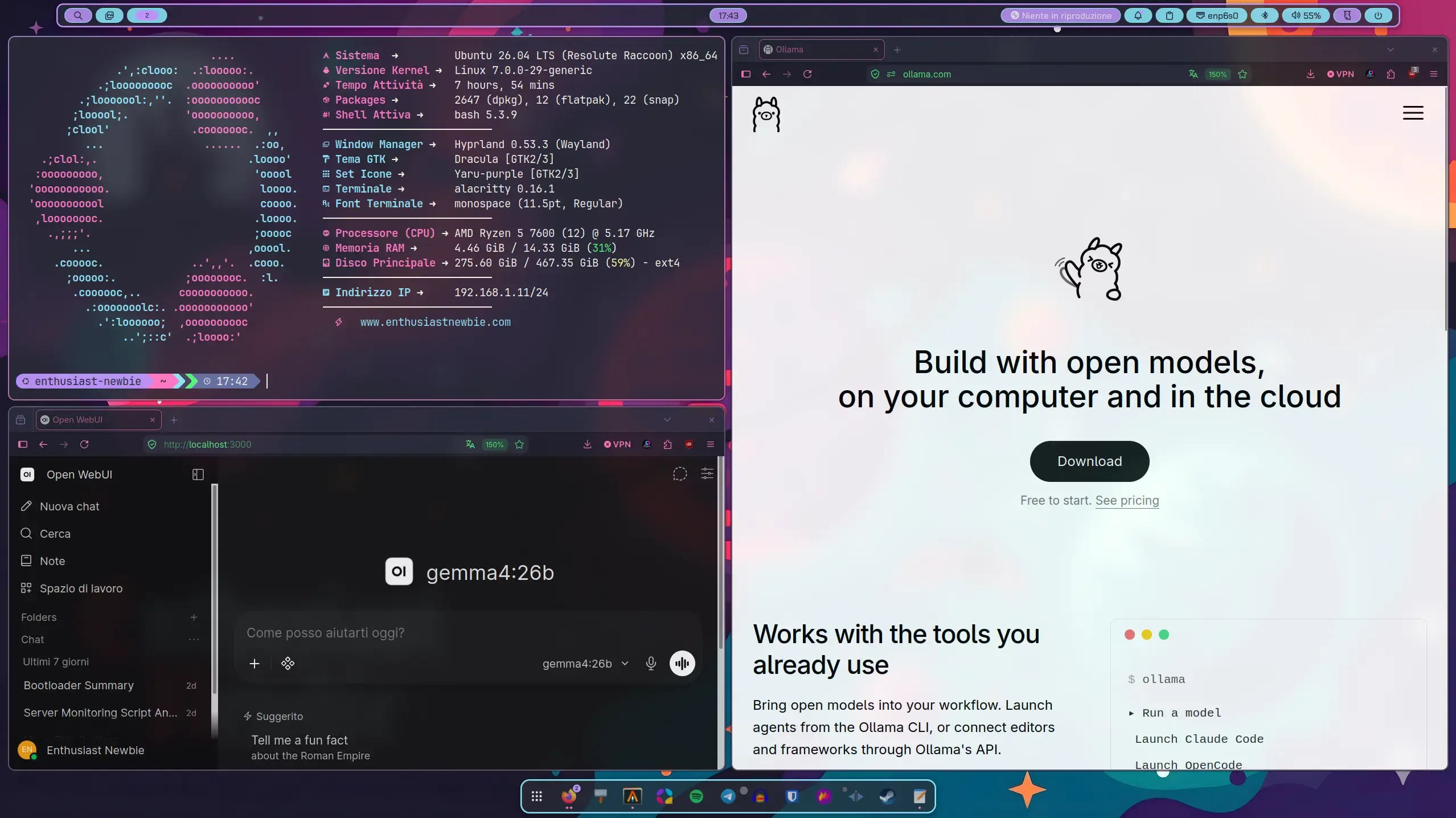This screenshot has width=1456, height=818.
Task: Open a new tab in the Open WebUI browser window
Action: pos(174,420)
